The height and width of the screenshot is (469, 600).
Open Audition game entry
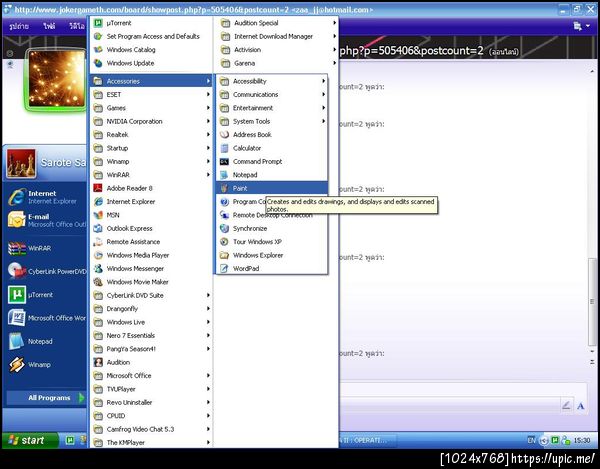pyautogui.click(x=151, y=362)
